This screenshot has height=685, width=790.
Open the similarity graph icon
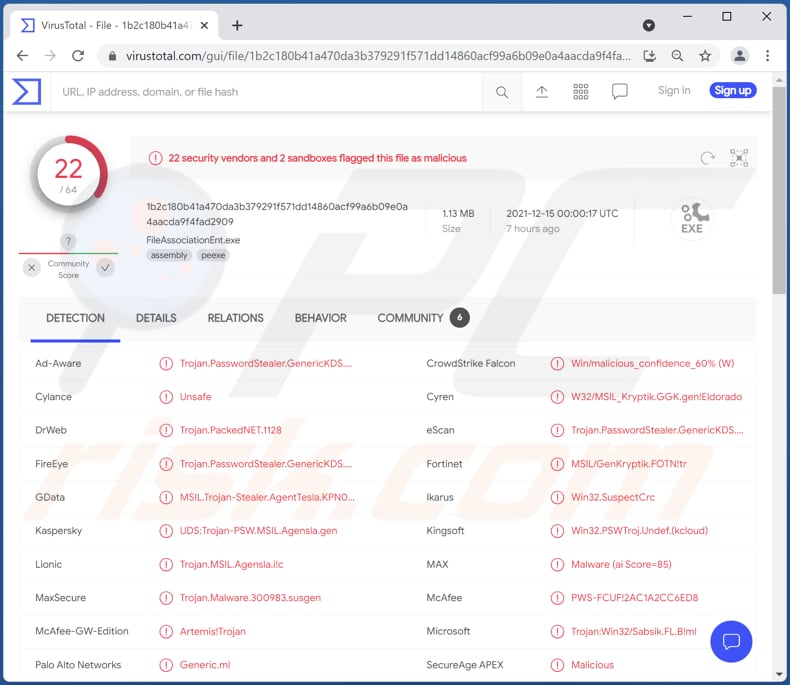pos(739,158)
